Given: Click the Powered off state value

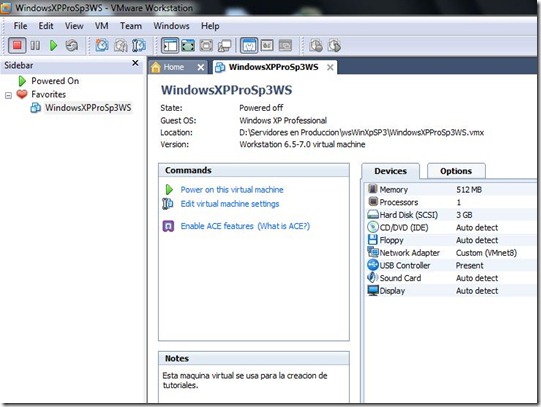Looking at the screenshot, I should point(261,108).
